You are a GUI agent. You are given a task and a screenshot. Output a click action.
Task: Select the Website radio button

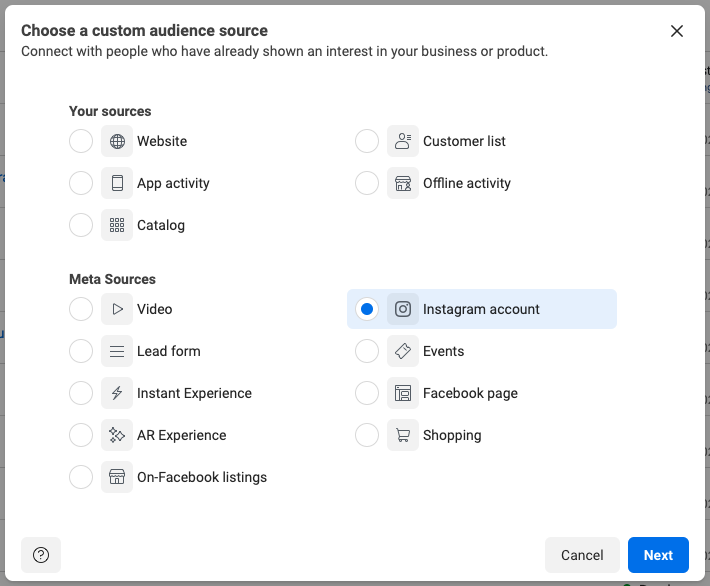click(x=81, y=141)
